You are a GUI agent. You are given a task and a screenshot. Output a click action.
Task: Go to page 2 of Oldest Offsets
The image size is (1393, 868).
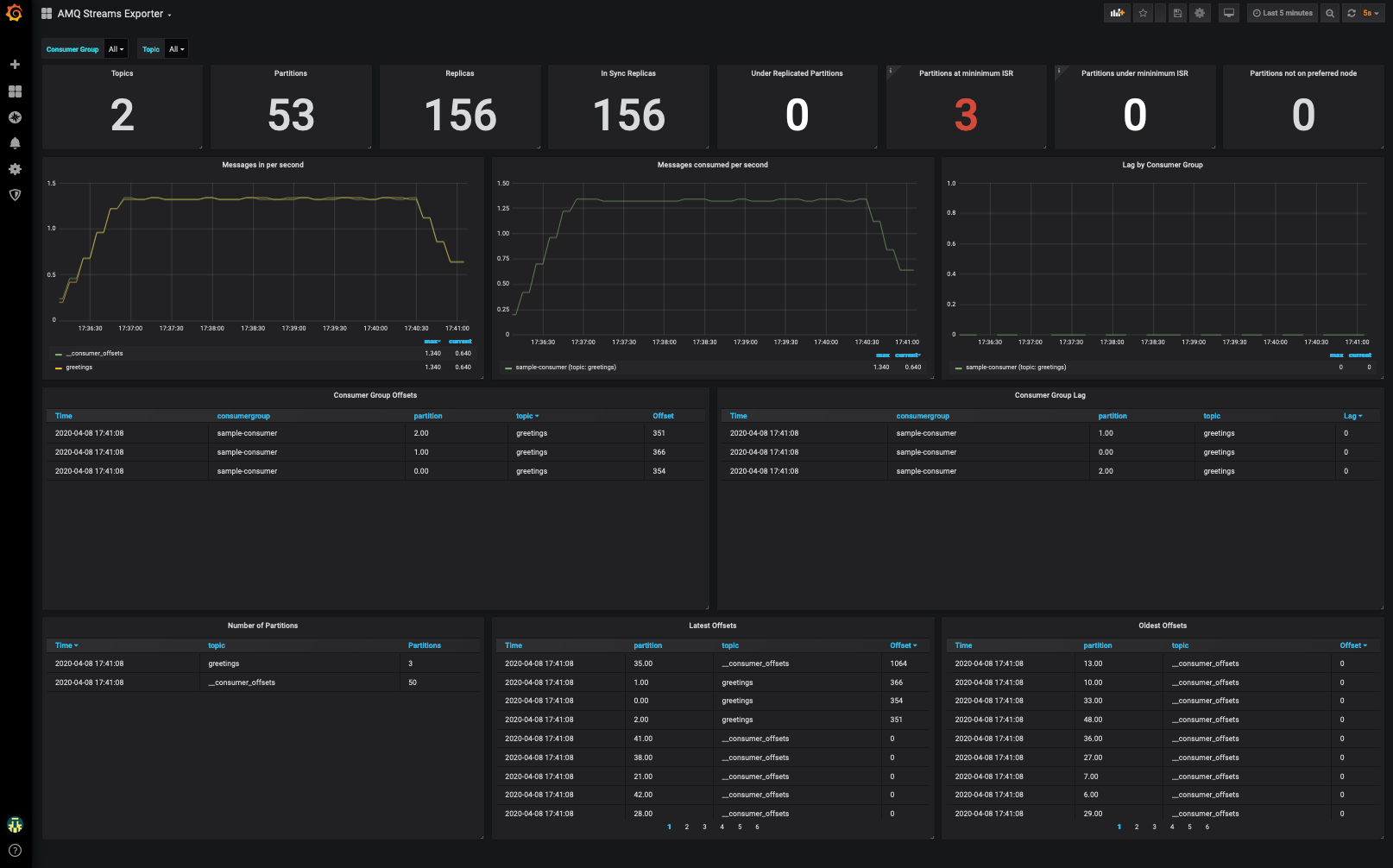pos(1137,827)
